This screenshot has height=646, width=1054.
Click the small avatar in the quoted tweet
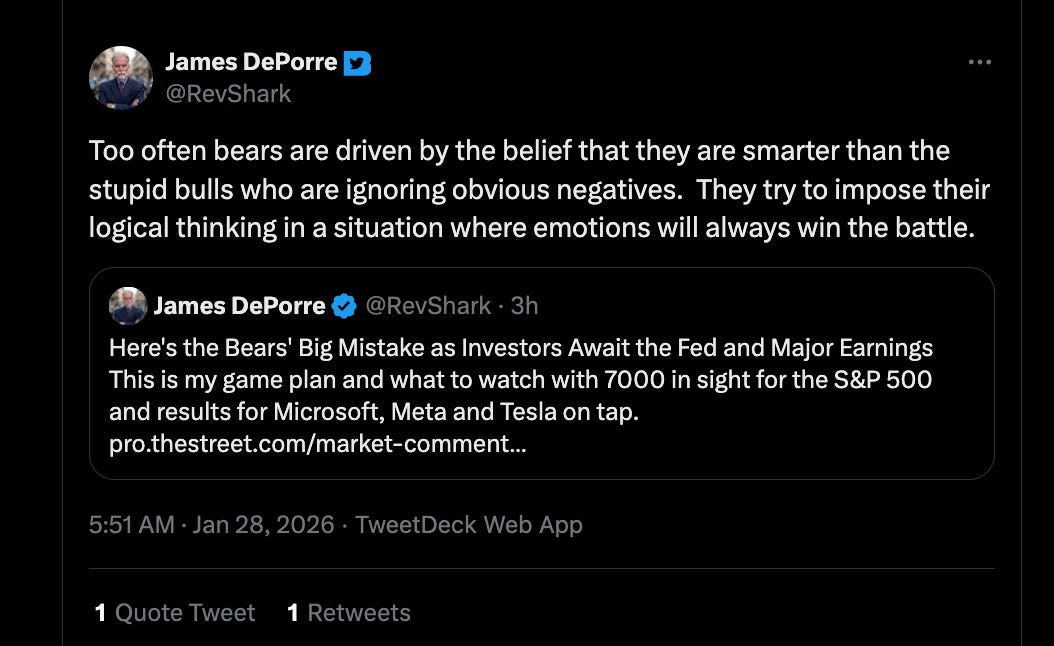pyautogui.click(x=128, y=306)
